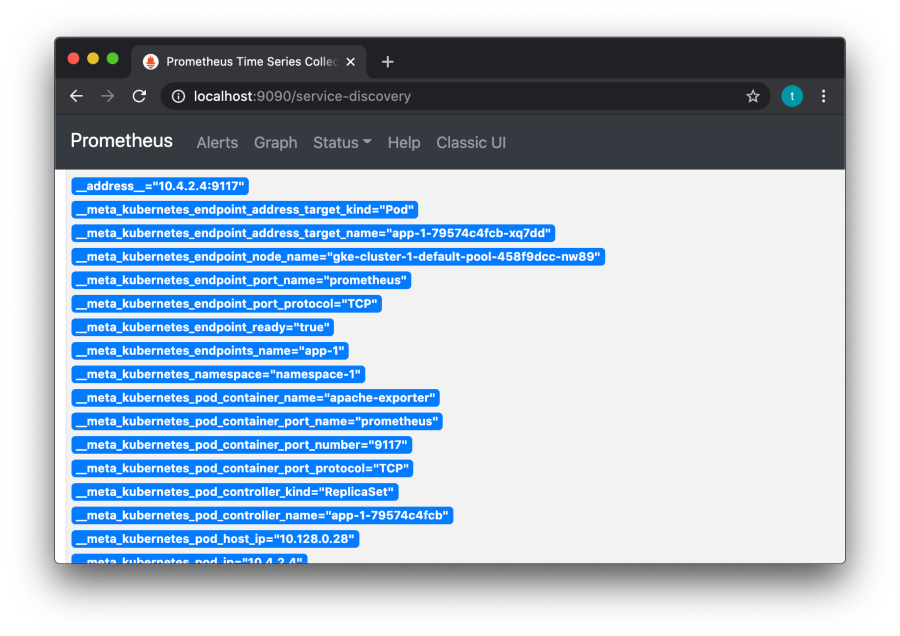Open a new tab with plus icon
This screenshot has width=900, height=636.
(387, 62)
